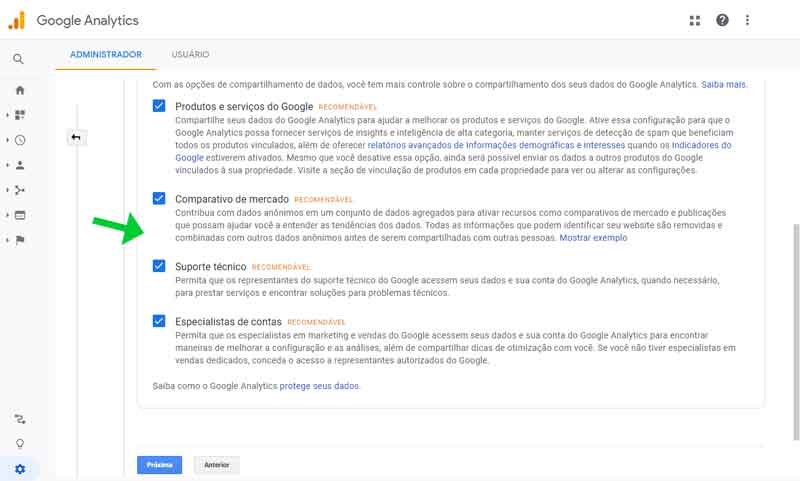800x481 pixels.
Task: Open Audience person icon in sidebar
Action: click(x=20, y=165)
